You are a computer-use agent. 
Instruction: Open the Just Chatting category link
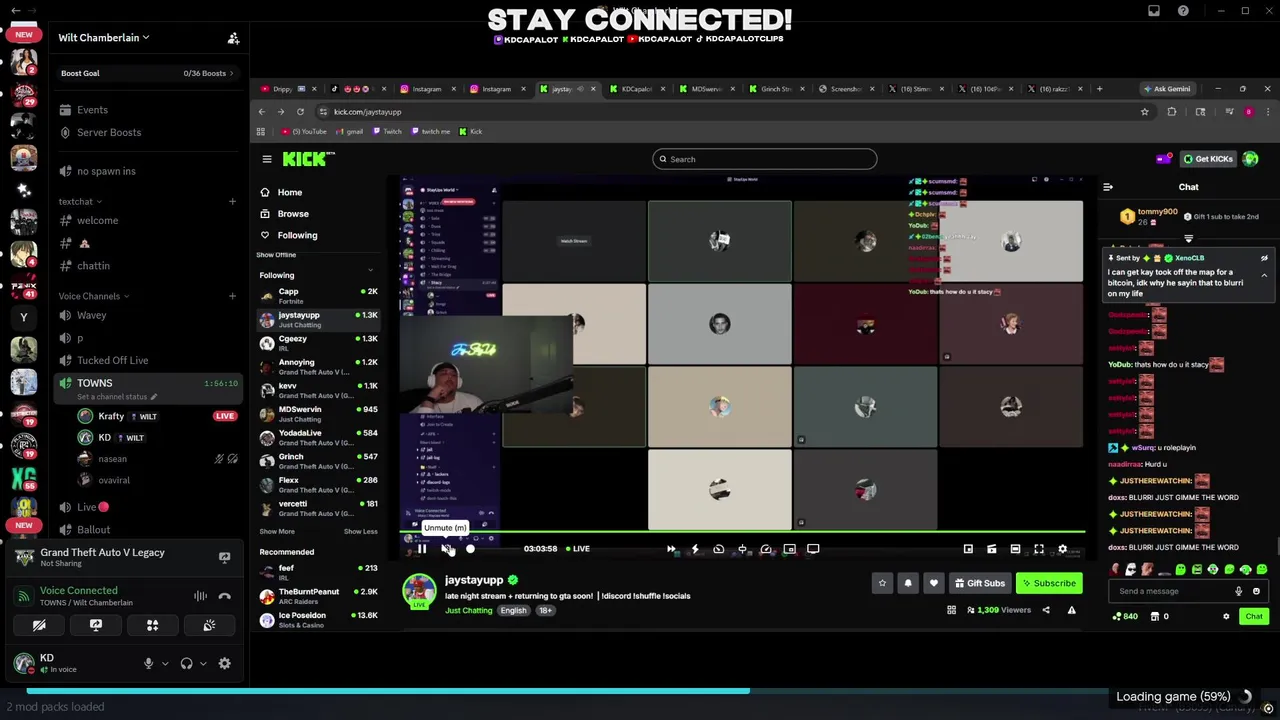468,610
